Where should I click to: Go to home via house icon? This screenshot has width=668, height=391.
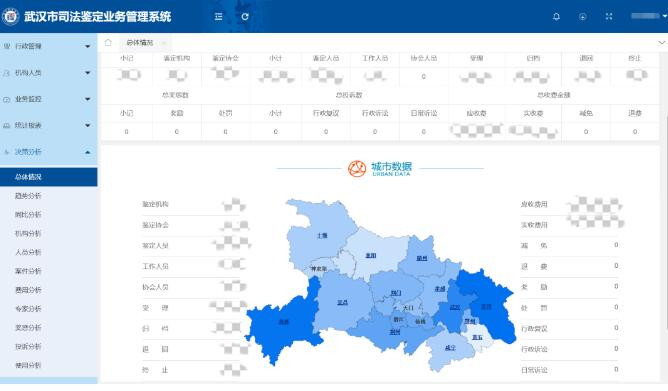click(x=108, y=42)
